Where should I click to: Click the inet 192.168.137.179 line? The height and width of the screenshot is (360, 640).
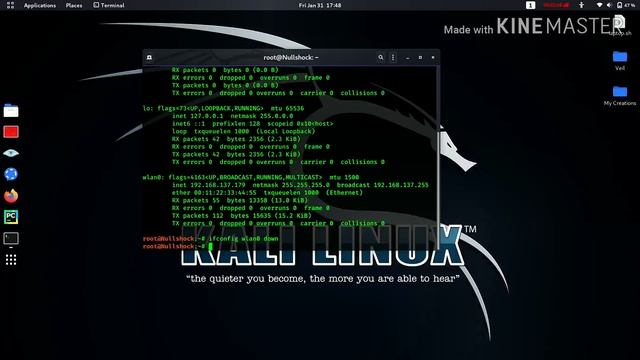click(x=300, y=185)
